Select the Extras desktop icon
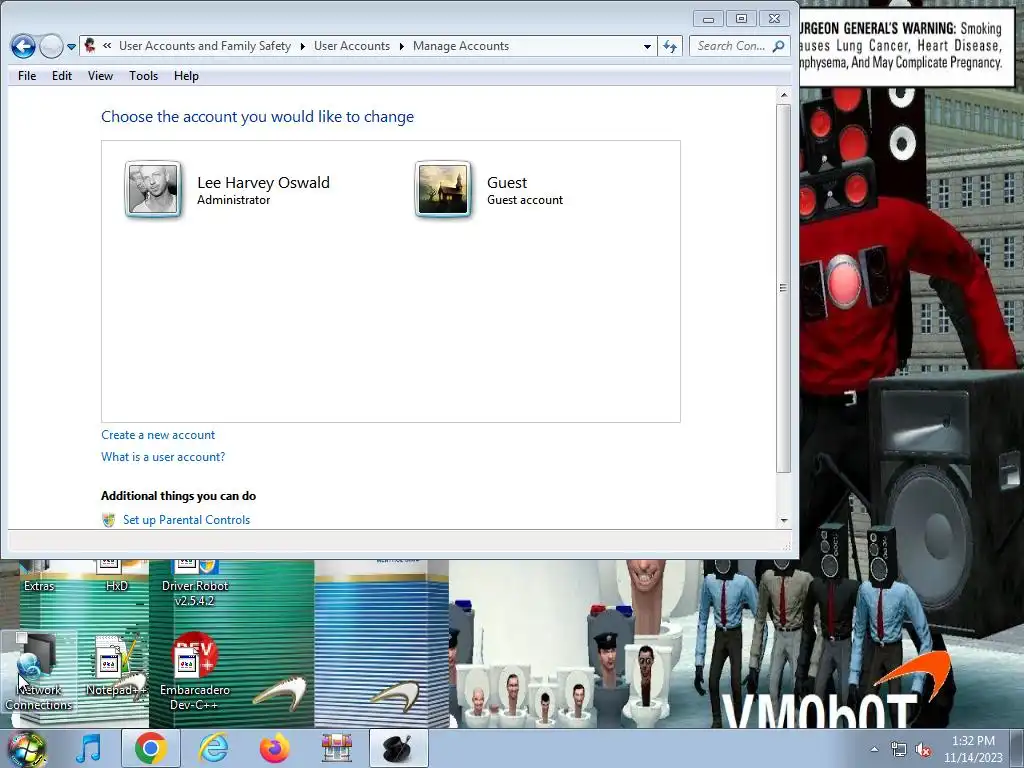This screenshot has height=768, width=1024. click(39, 576)
